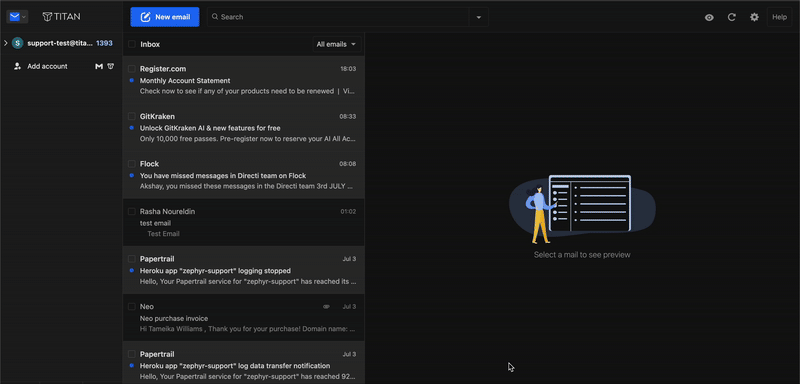Click the bear-face icon next to Add account

[x=111, y=66]
